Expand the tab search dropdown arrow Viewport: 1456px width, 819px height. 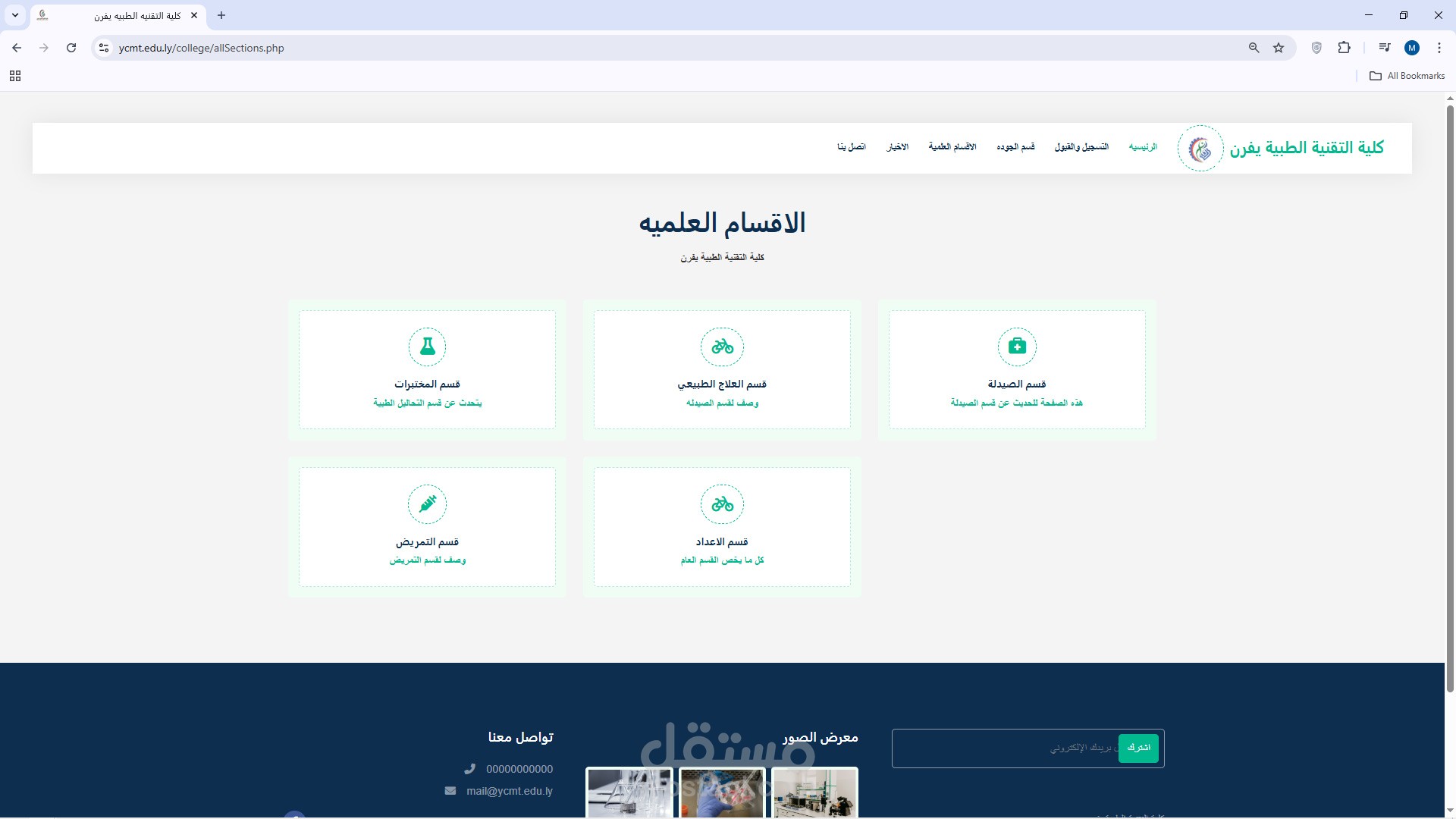pyautogui.click(x=15, y=15)
